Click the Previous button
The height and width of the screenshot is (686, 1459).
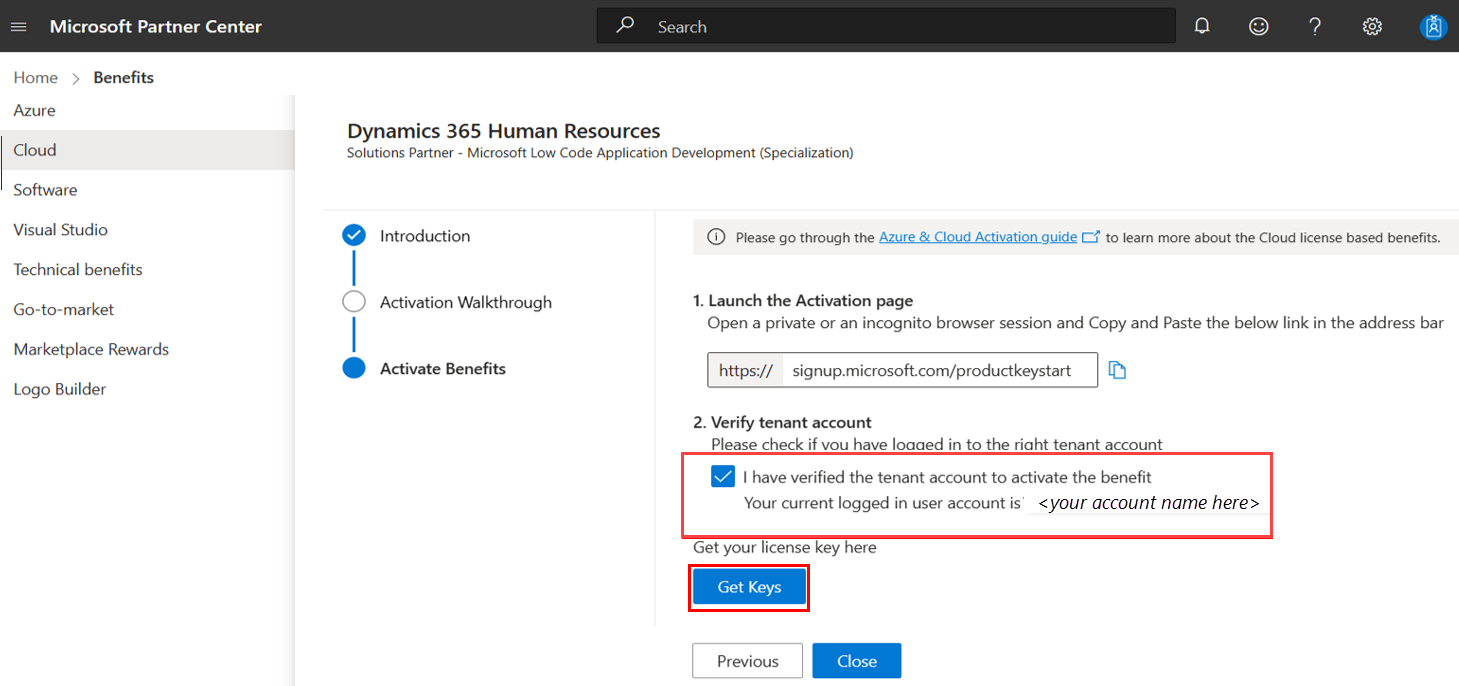747,661
